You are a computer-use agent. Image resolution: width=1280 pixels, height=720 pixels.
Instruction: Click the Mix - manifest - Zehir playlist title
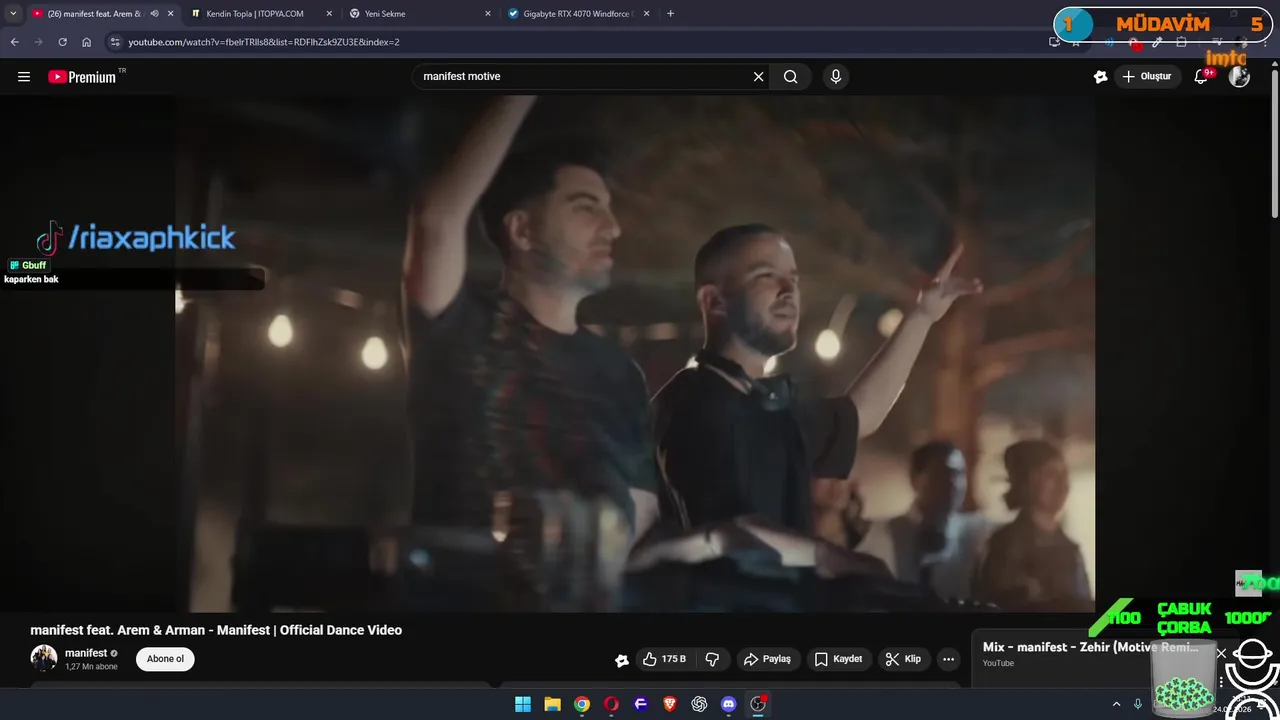click(1090, 647)
